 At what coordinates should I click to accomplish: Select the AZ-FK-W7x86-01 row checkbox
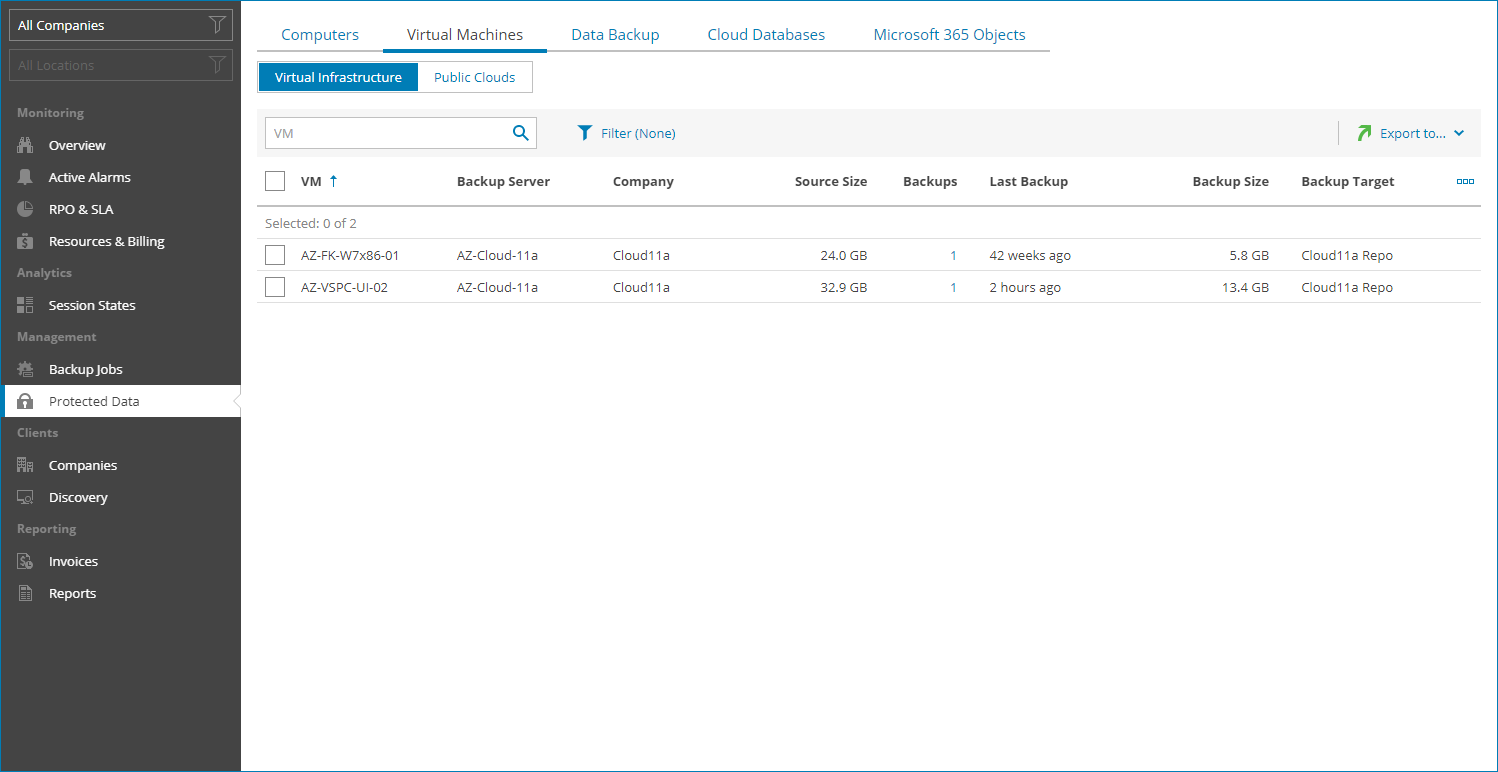coord(275,255)
